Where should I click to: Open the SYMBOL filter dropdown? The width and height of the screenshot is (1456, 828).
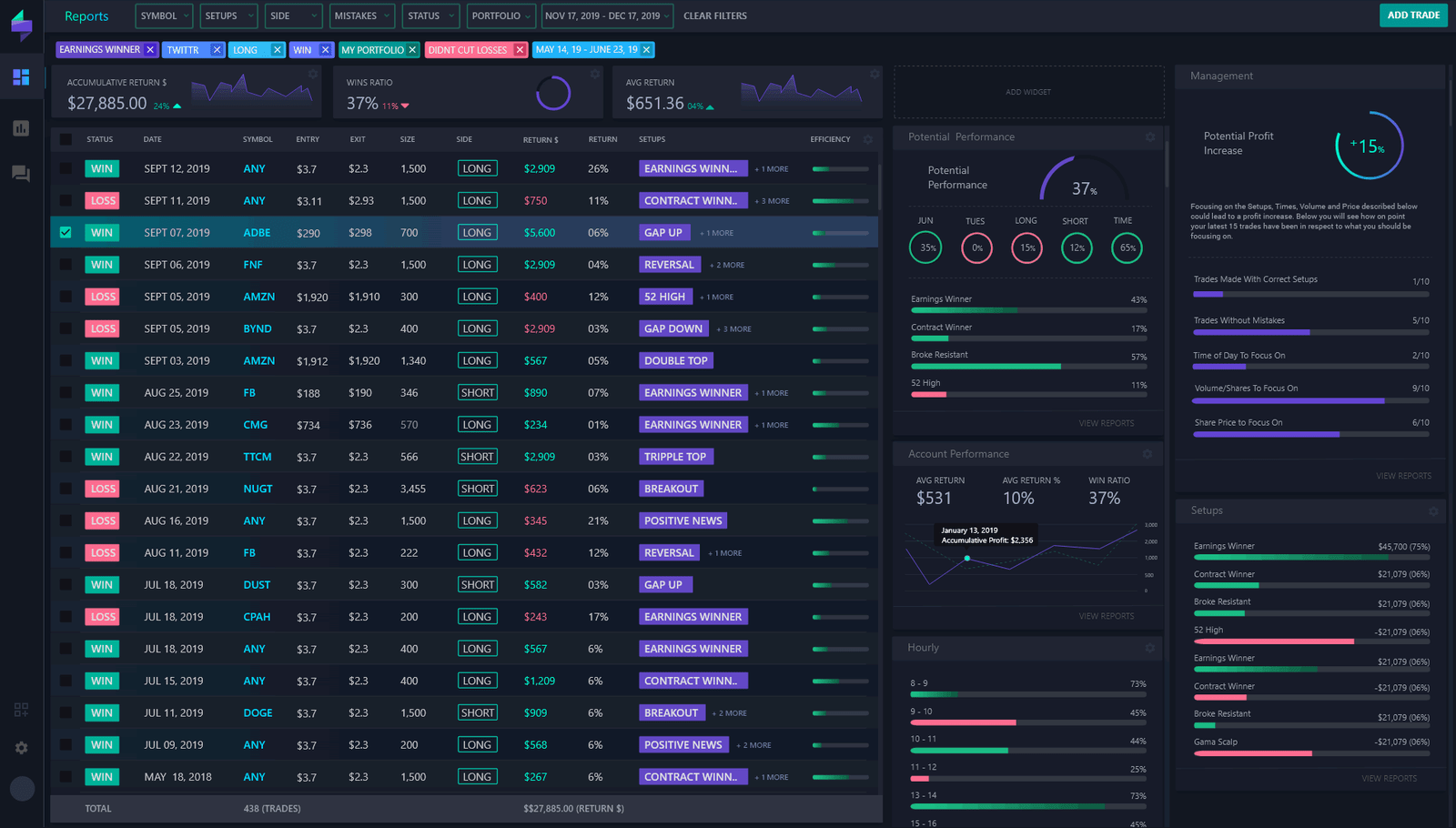(x=164, y=15)
